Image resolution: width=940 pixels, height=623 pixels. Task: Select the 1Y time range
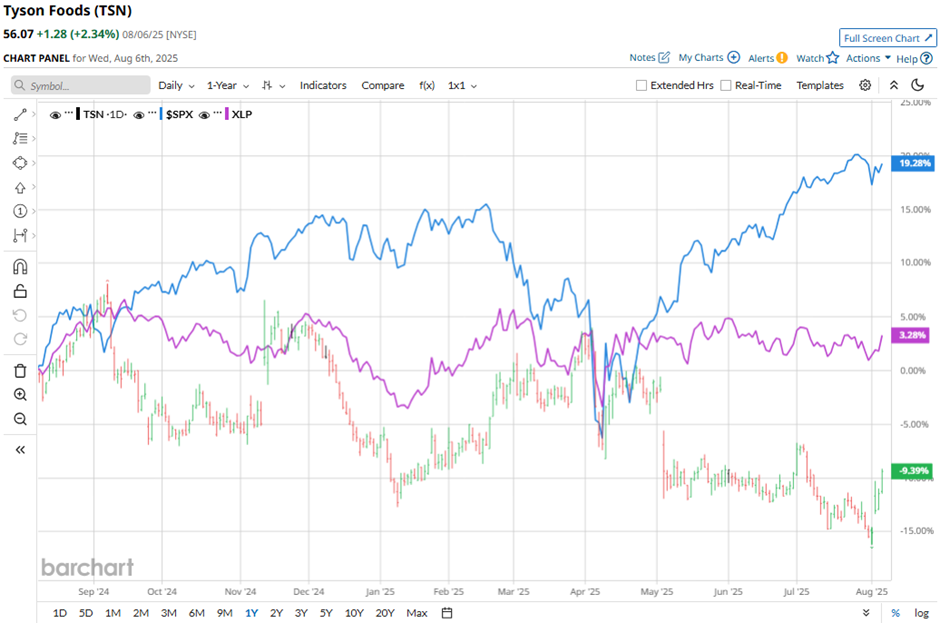coord(251,613)
